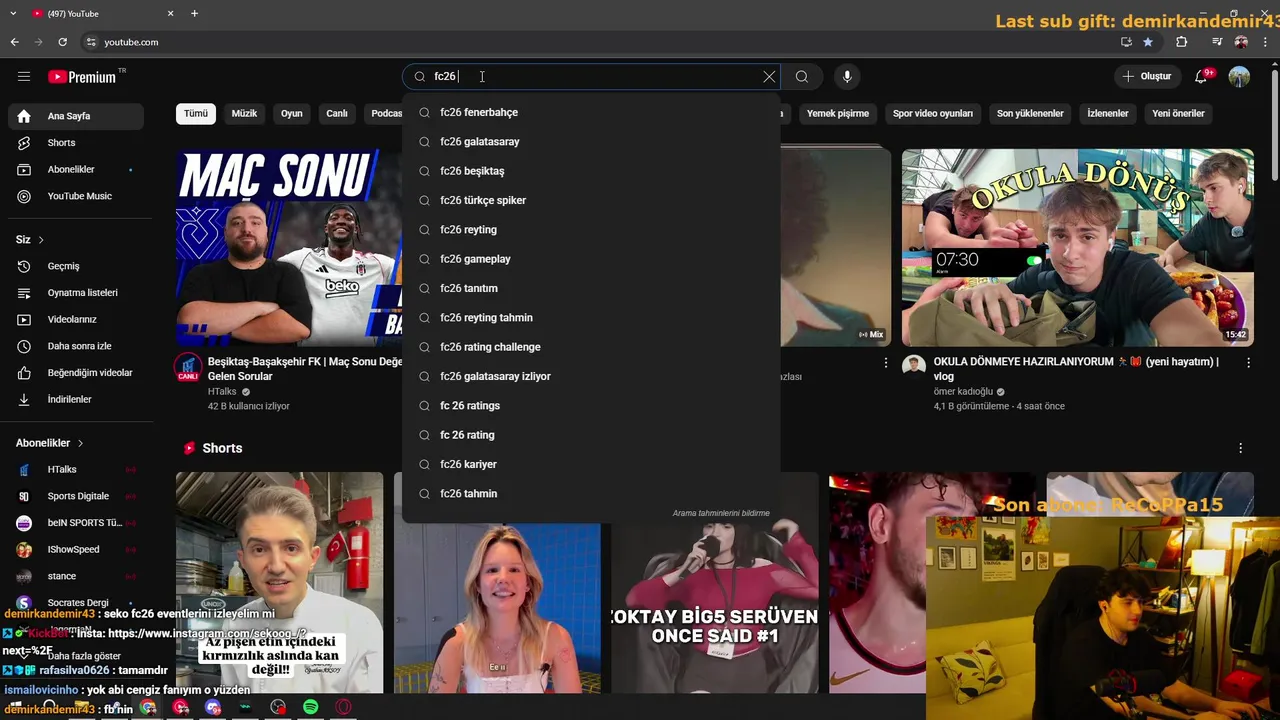Go back in Chrome
This screenshot has height=720, width=1280.
point(14,42)
